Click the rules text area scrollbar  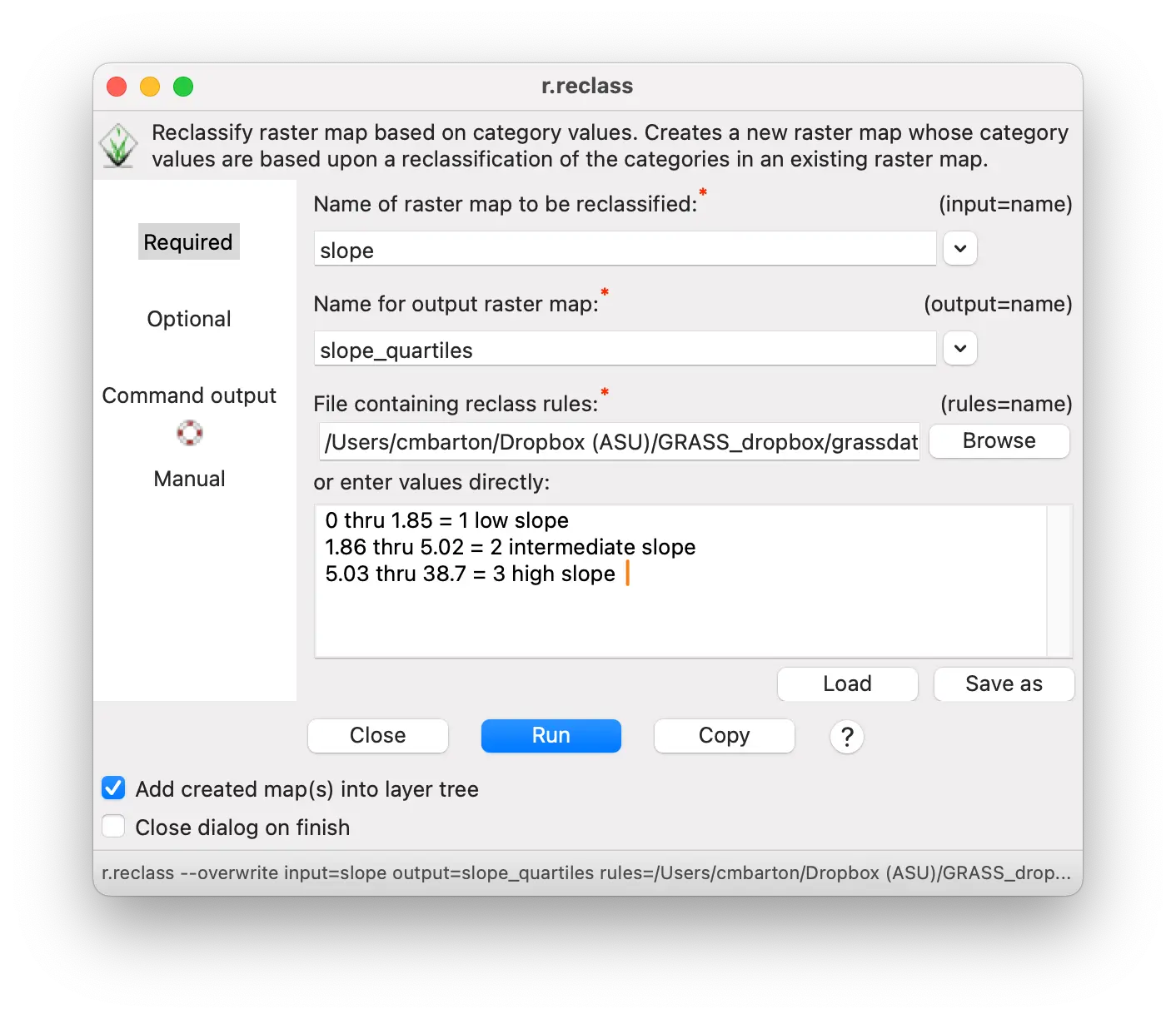[x=1059, y=581]
